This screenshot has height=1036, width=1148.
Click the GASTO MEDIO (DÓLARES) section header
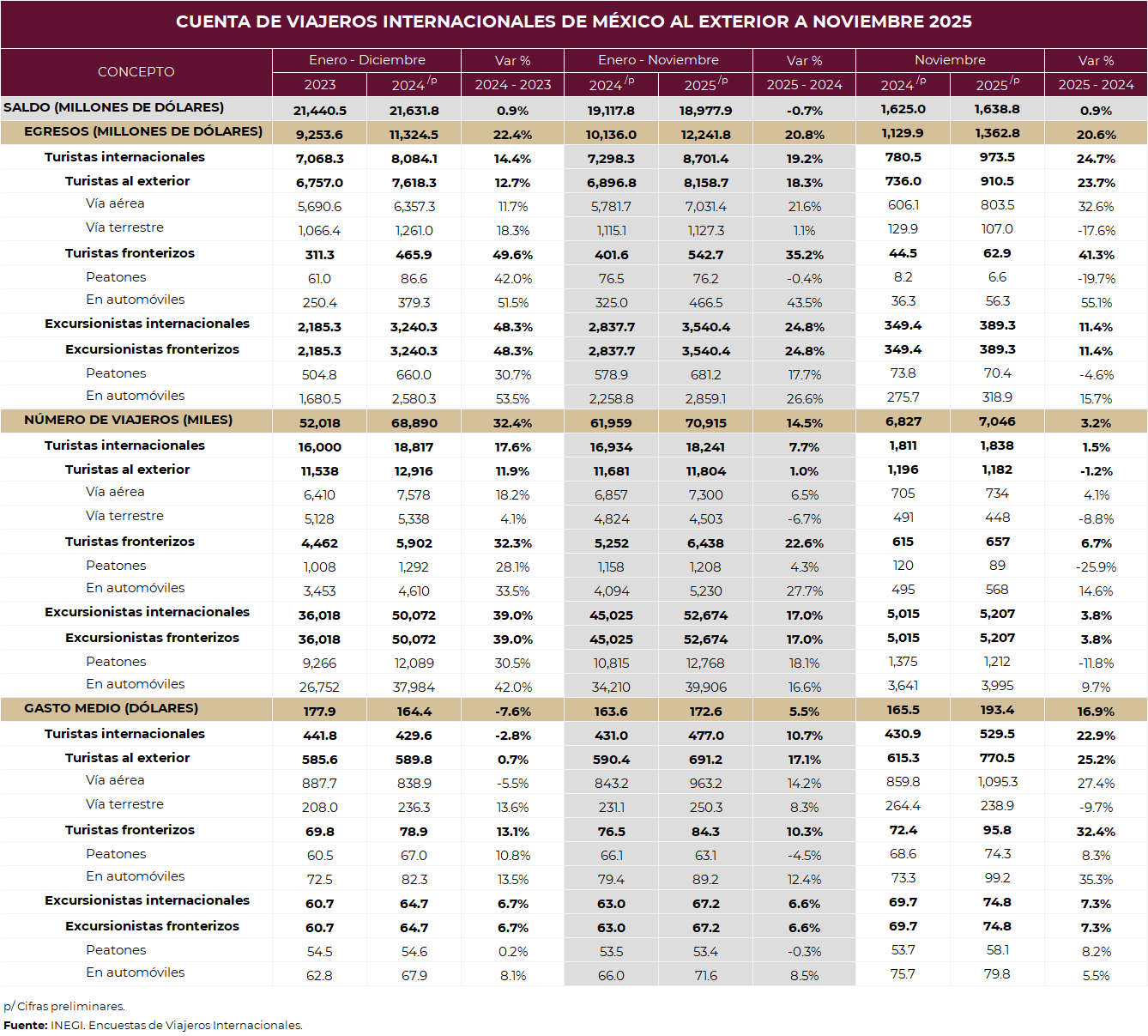112,708
